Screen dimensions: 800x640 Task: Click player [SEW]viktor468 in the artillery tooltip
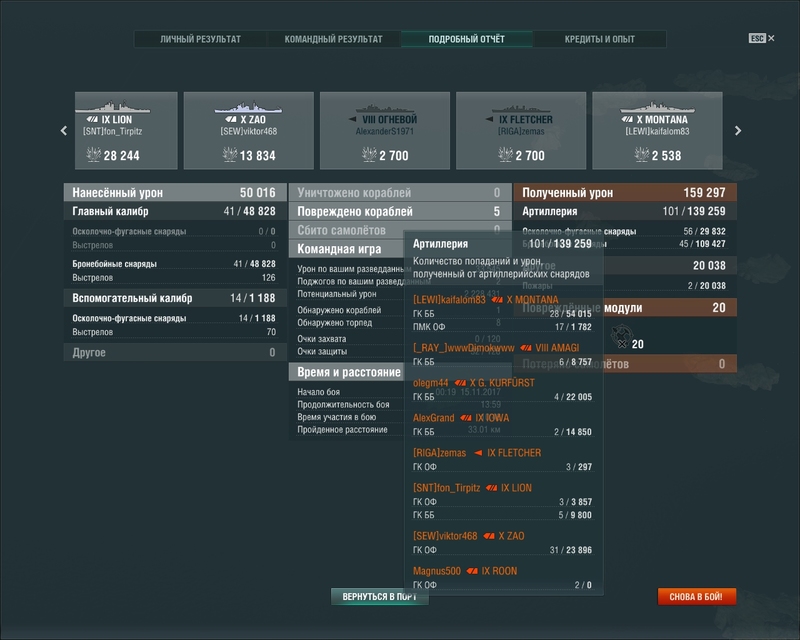[445, 536]
